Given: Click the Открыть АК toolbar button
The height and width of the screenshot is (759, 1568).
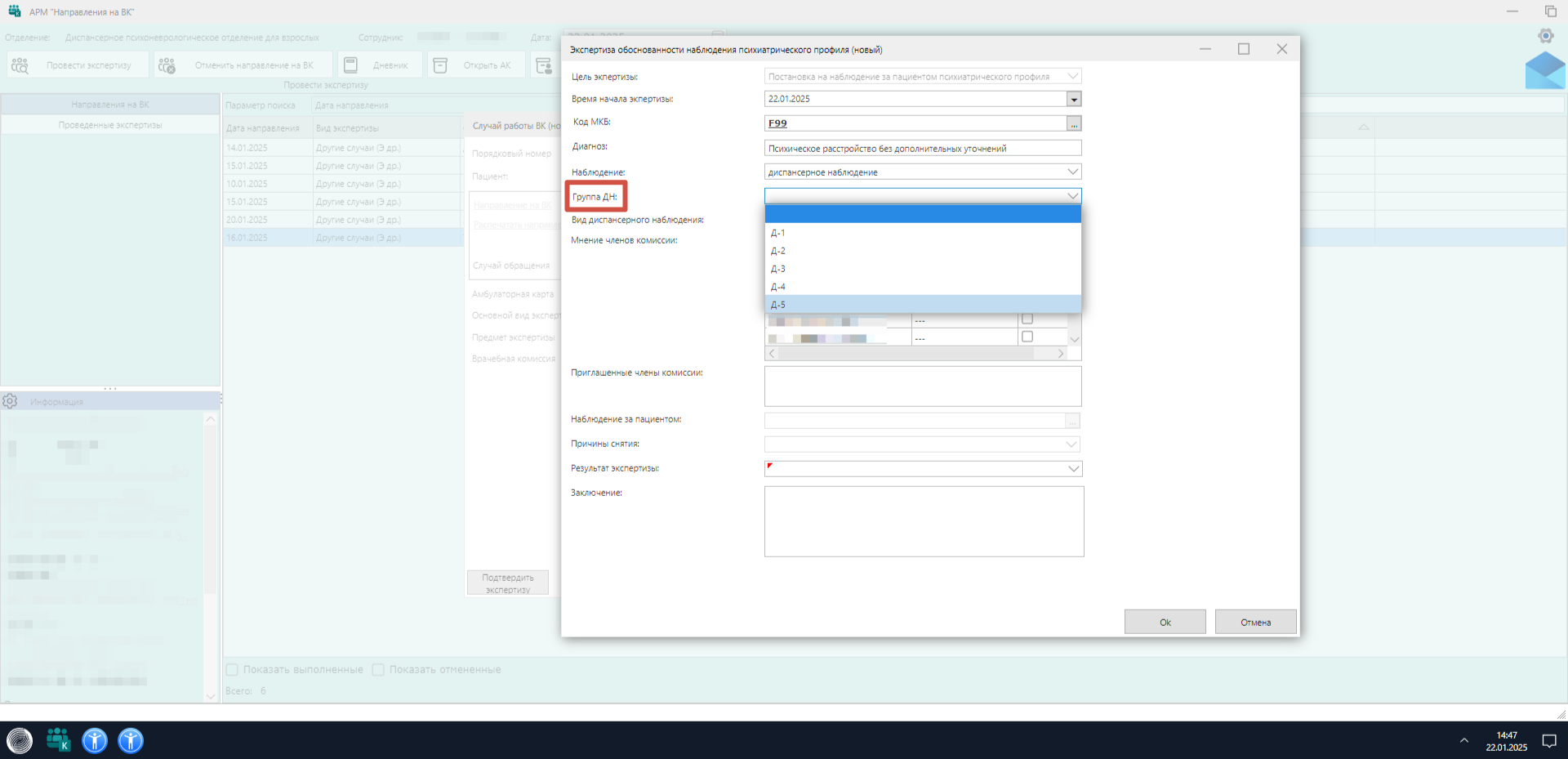Looking at the screenshot, I should (x=476, y=65).
